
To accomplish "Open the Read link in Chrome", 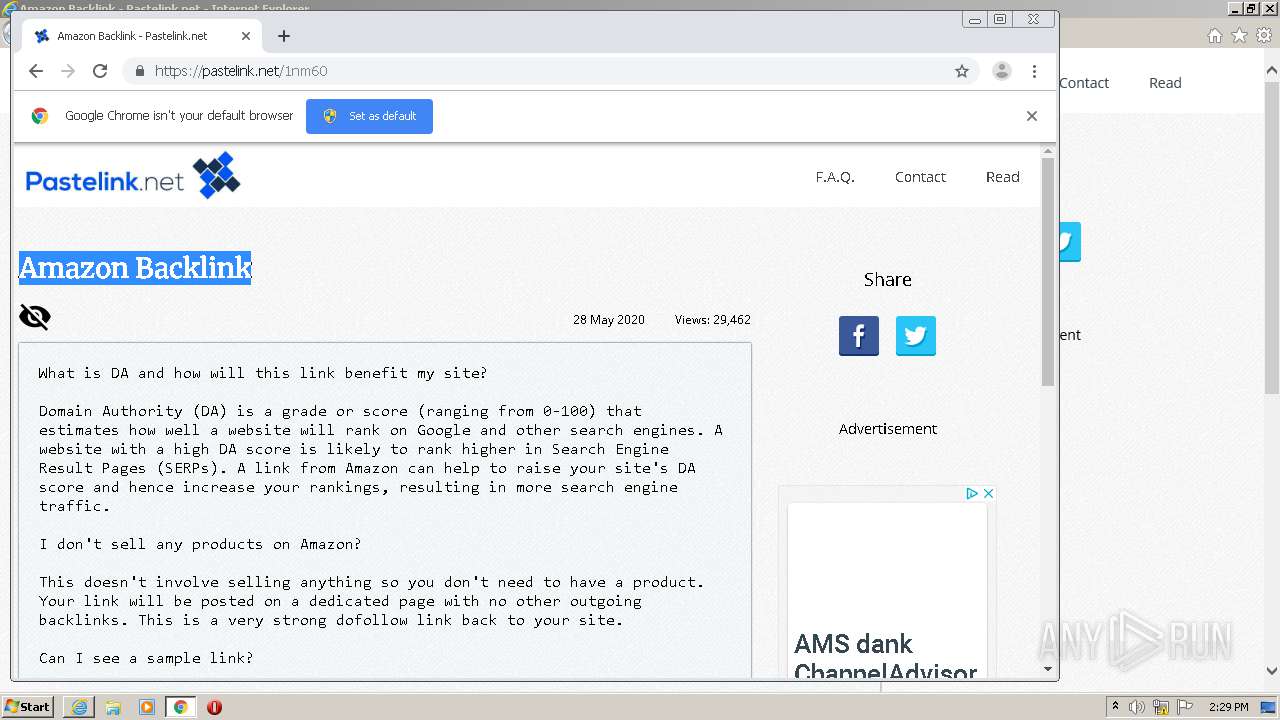I will point(1003,177).
